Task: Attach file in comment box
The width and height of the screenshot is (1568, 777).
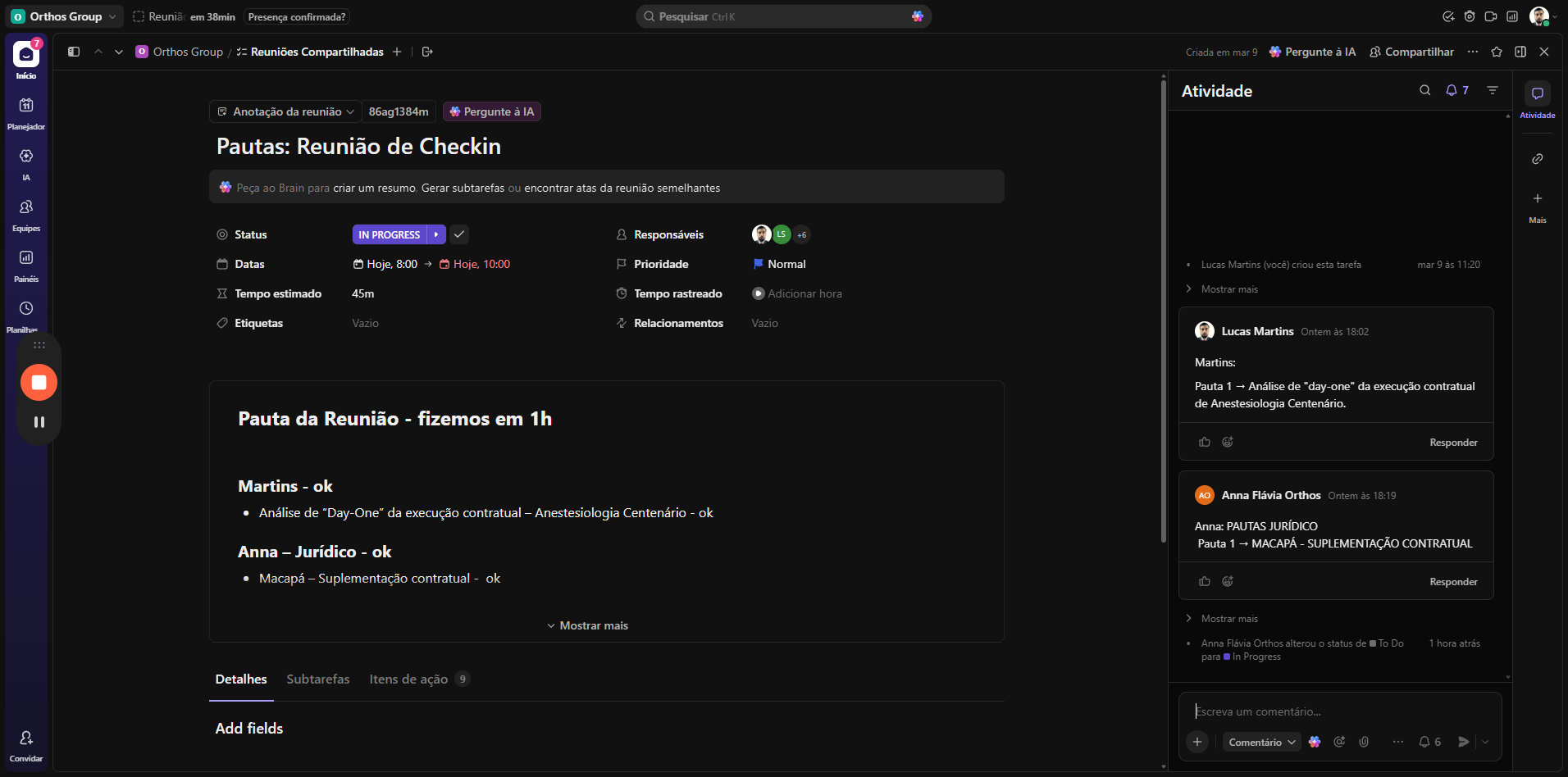Action: click(x=1364, y=742)
